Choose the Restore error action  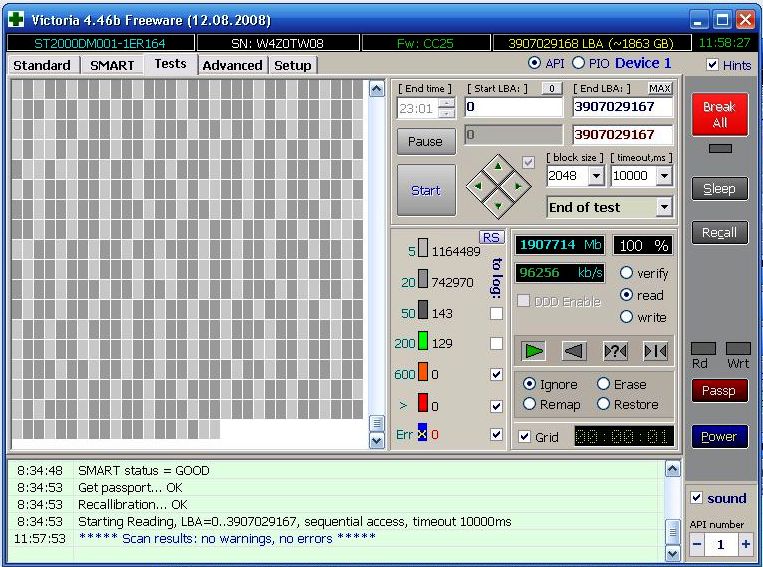603,404
